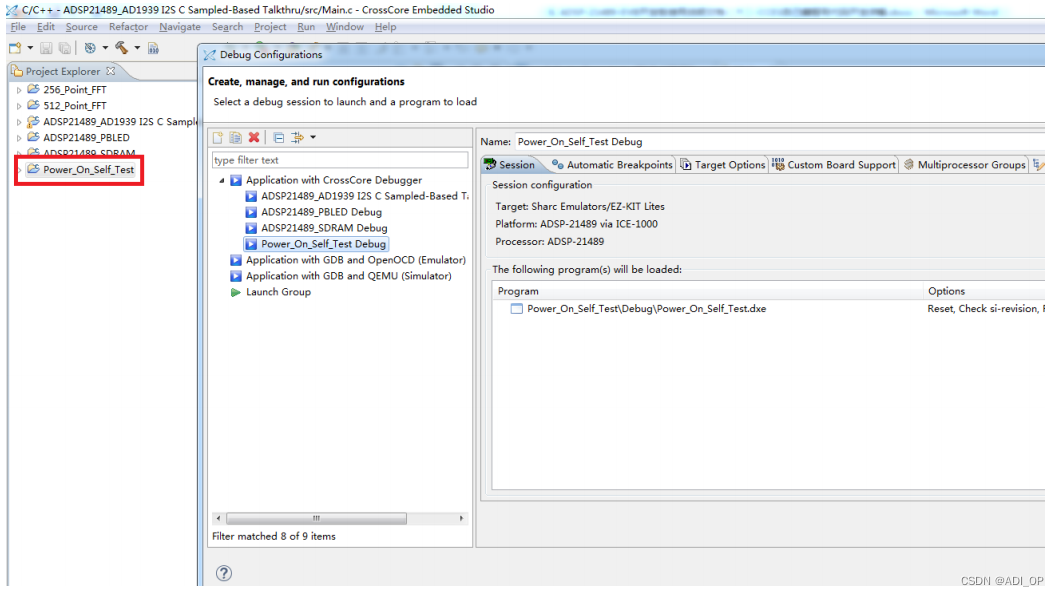The image size is (1059, 596).
Task: Expand the ADSP21489_AD1939 I2S C project
Action: [19, 122]
